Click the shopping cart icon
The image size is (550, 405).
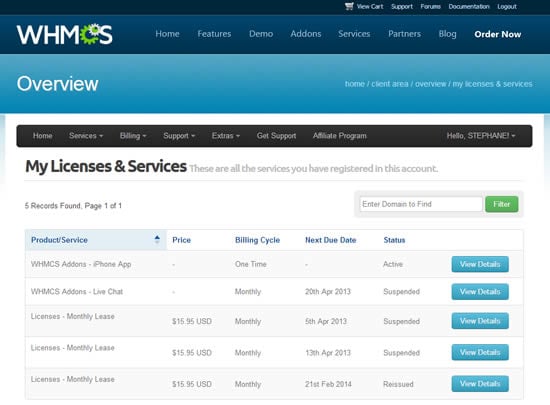349,6
